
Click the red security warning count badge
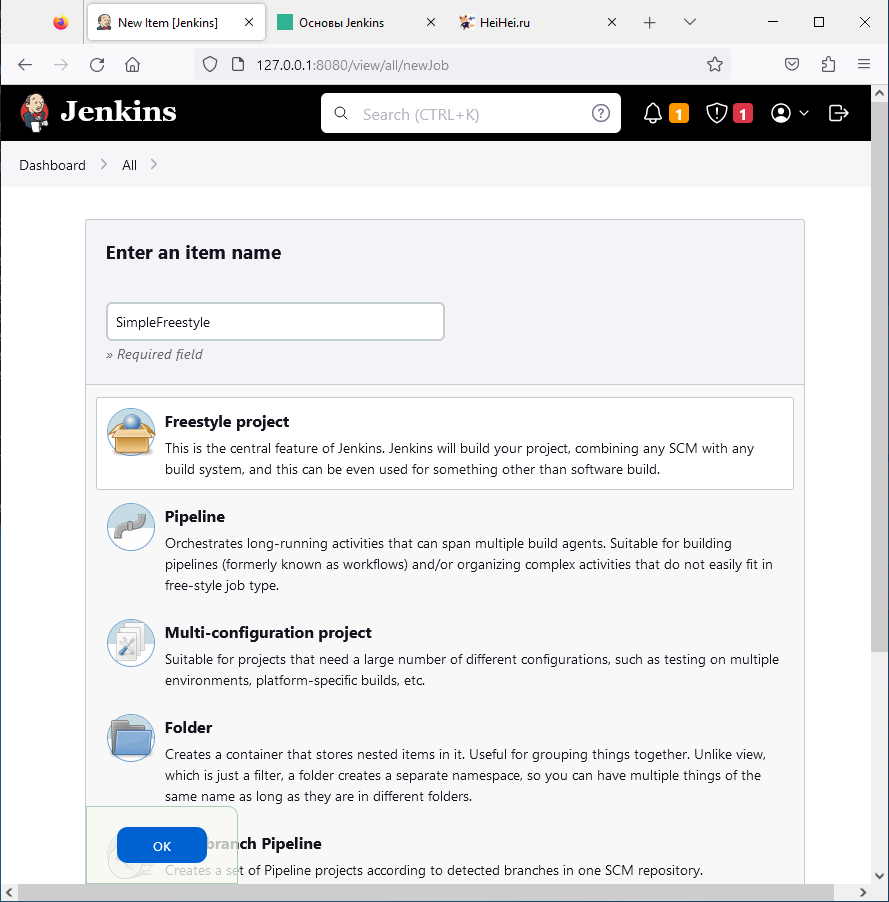742,113
